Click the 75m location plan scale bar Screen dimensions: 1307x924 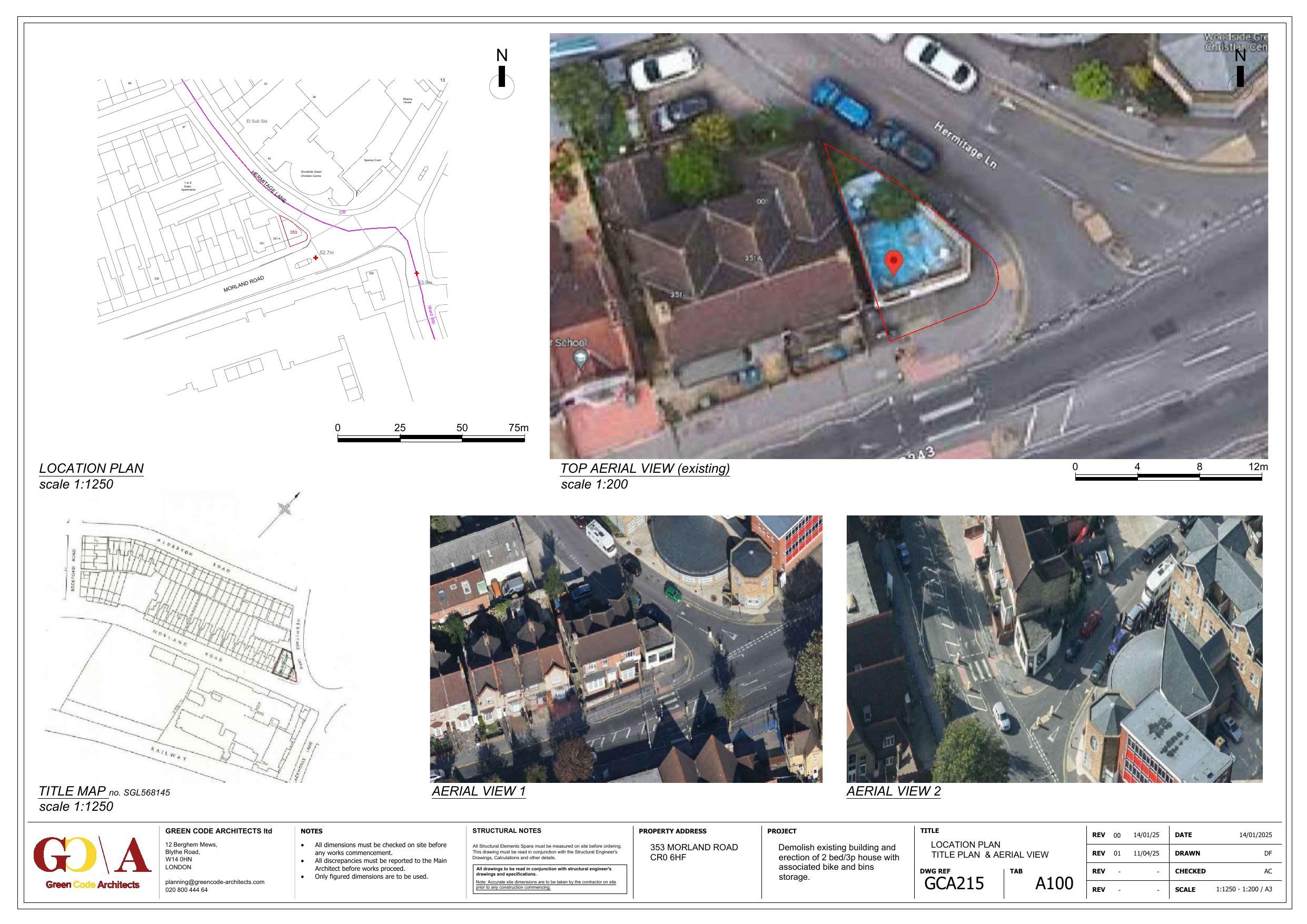click(x=431, y=439)
